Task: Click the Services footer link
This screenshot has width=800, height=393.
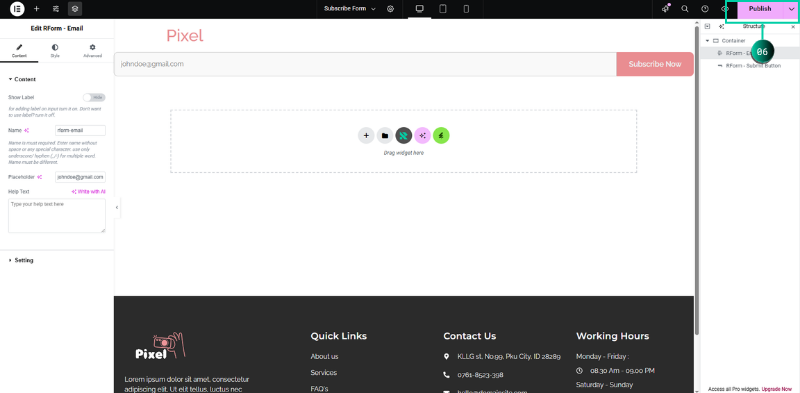Action: coord(323,373)
